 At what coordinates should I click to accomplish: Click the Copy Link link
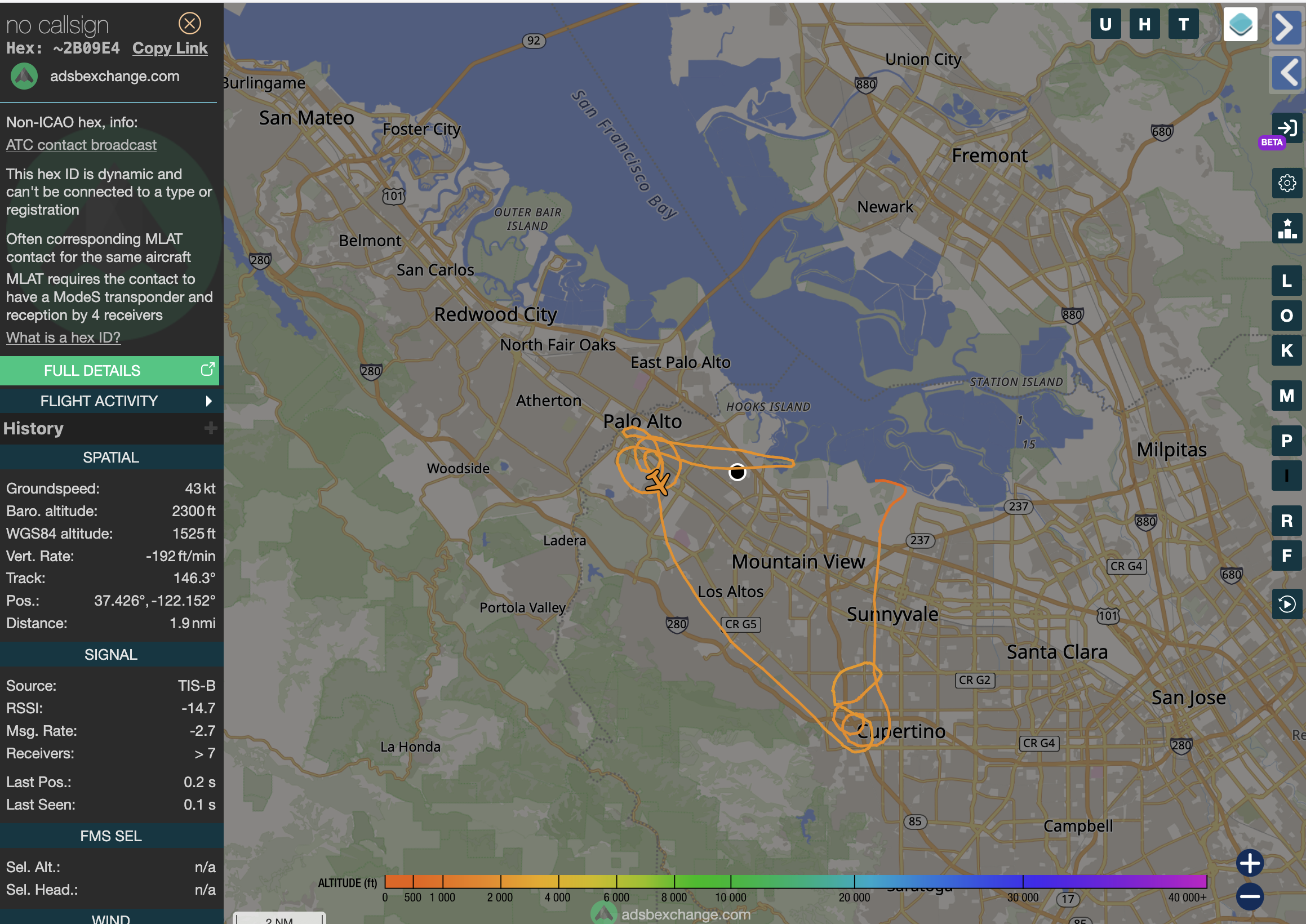coord(170,48)
